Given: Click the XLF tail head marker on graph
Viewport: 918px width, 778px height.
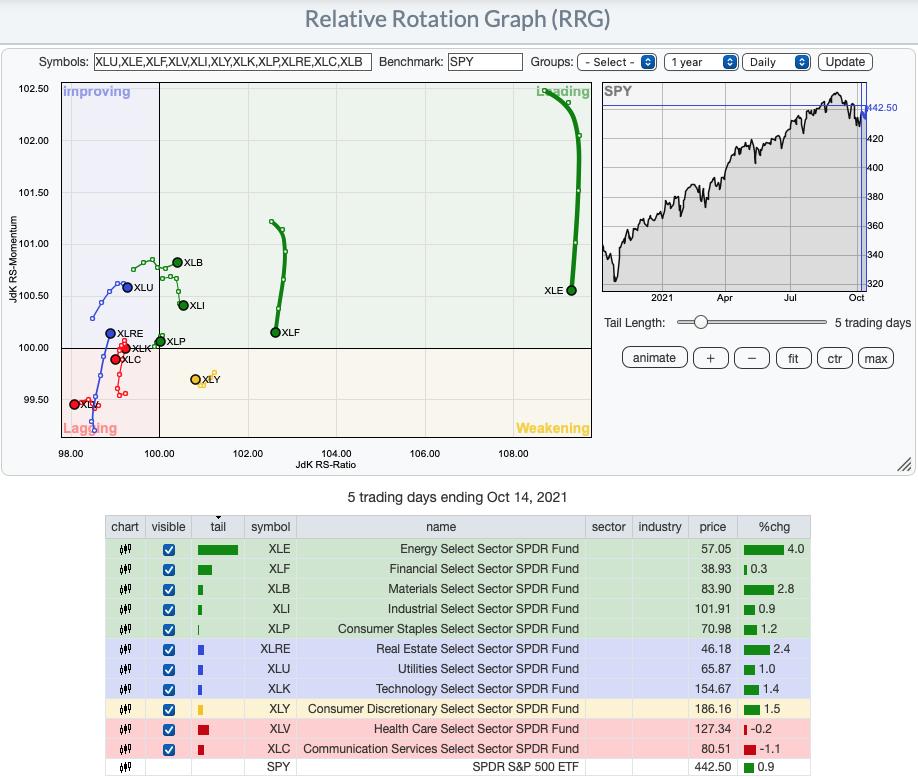Looking at the screenshot, I should point(275,333).
